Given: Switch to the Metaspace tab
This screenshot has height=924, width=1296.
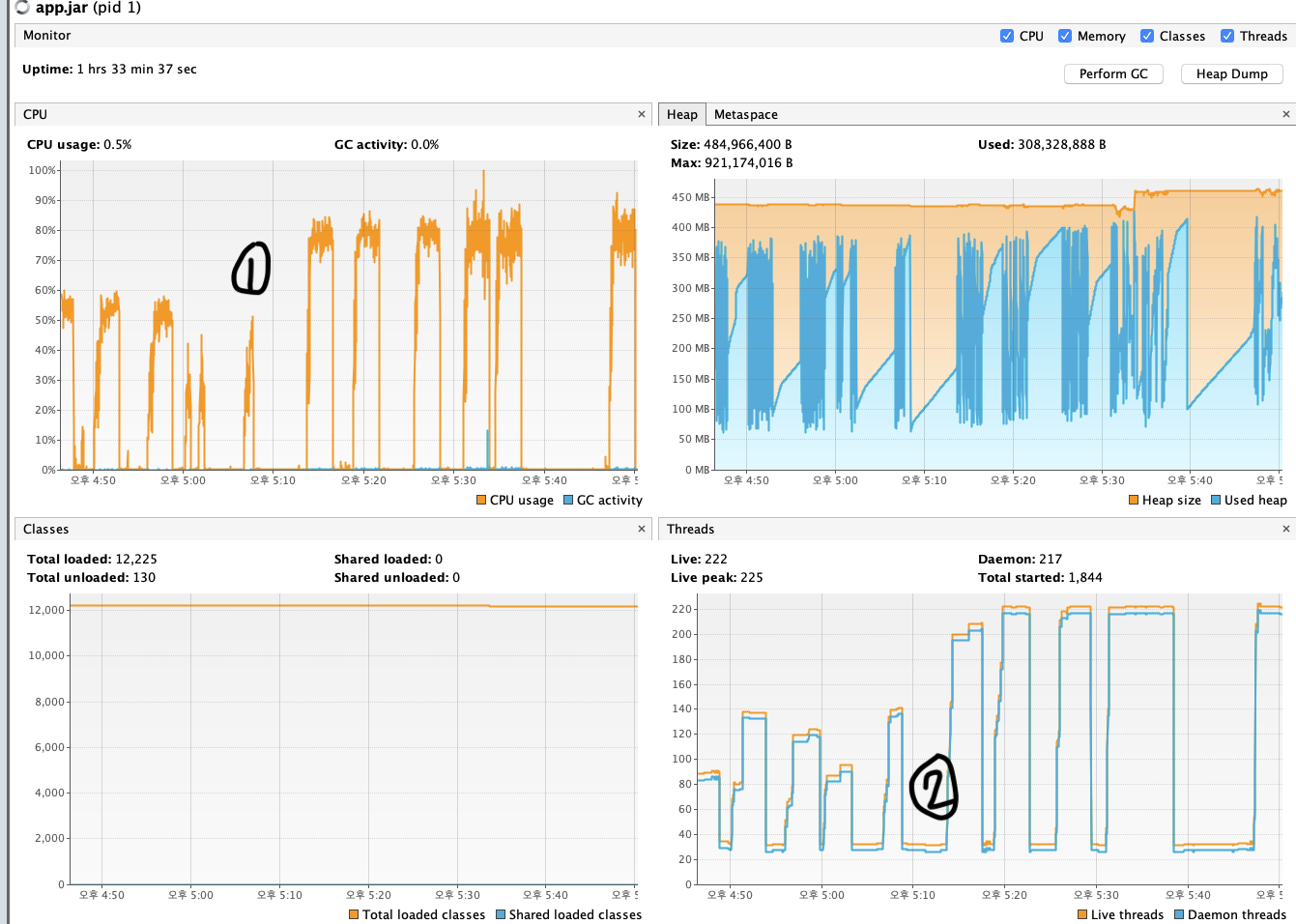Looking at the screenshot, I should coord(745,114).
